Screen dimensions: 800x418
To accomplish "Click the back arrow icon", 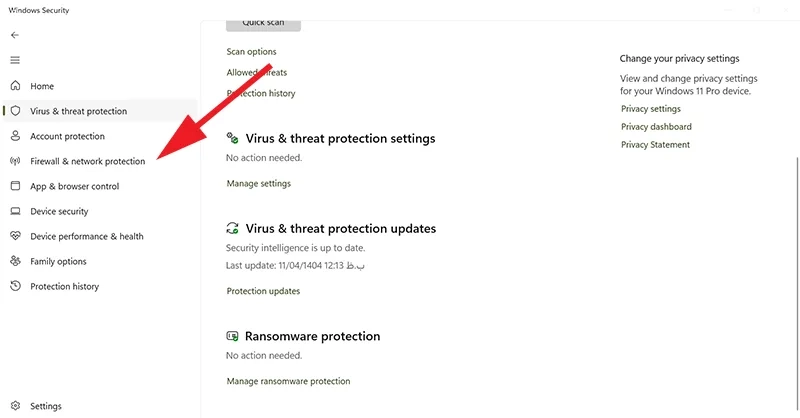I will 15,35.
